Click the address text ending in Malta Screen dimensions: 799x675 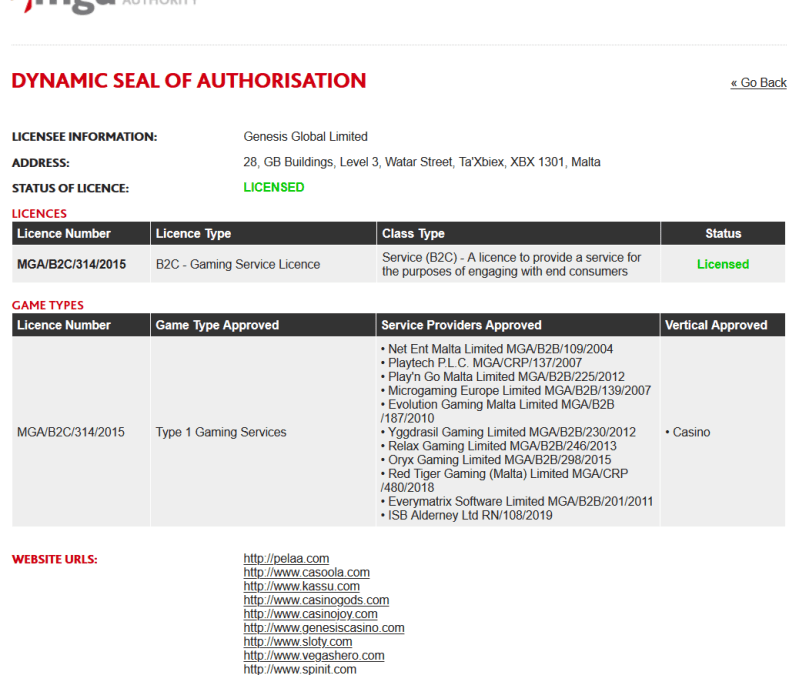coord(421,162)
